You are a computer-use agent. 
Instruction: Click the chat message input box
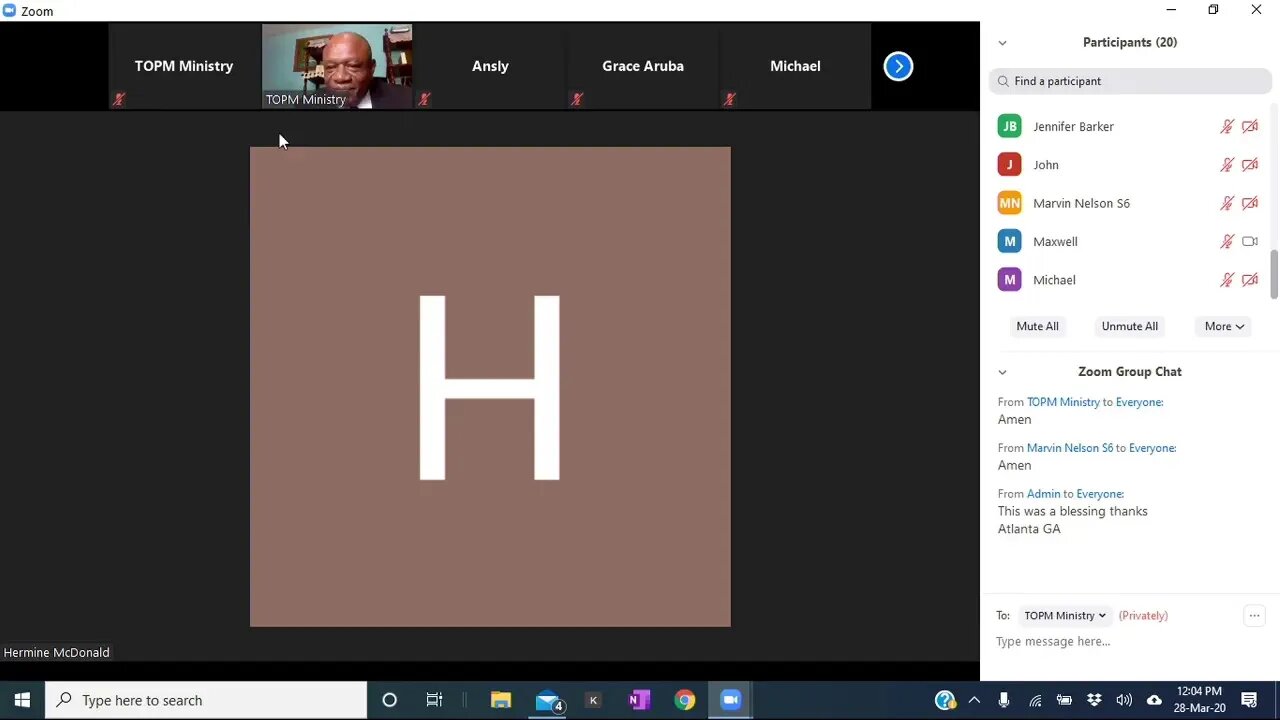(1130, 642)
